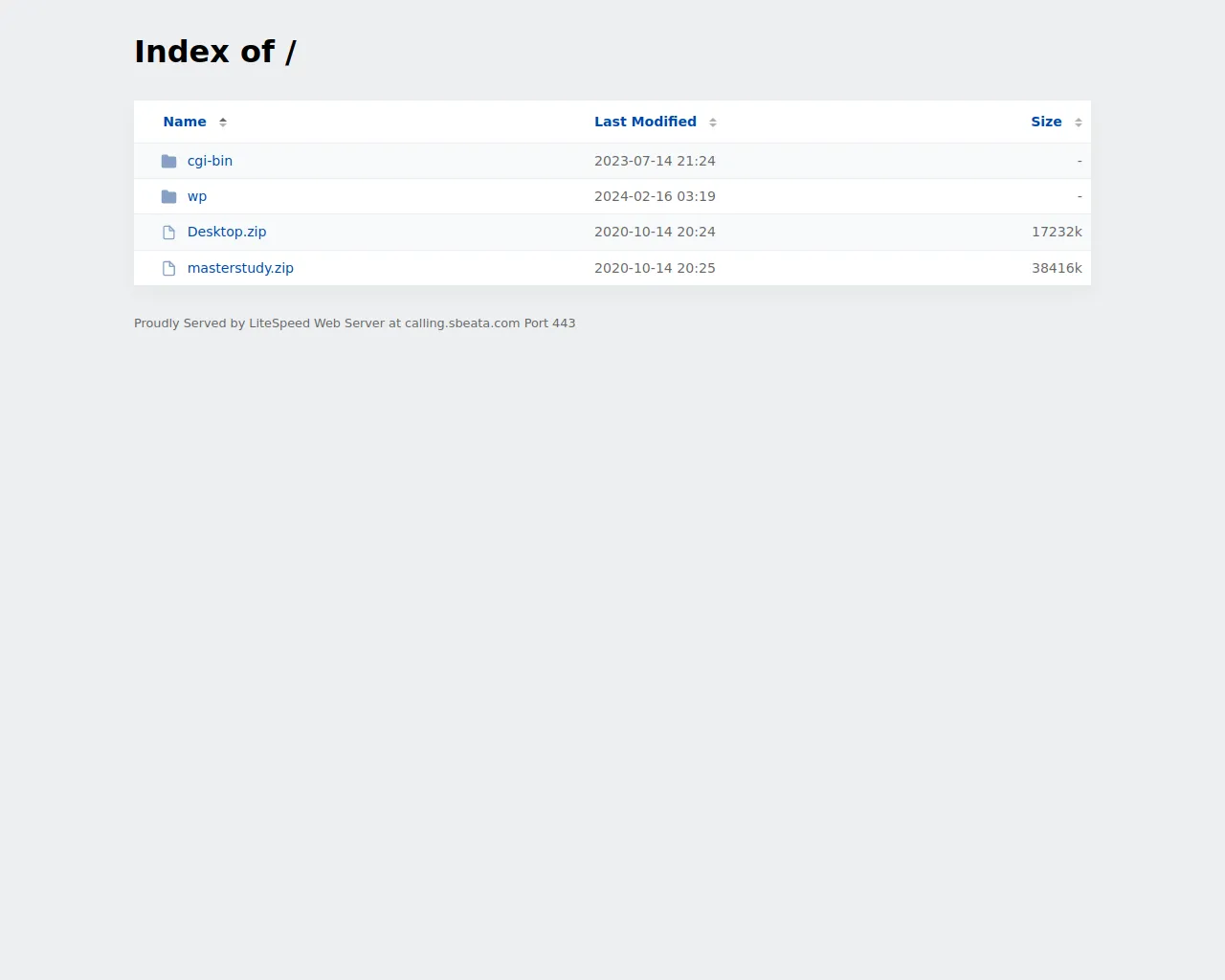Click the cgi-bin folder icon
The height and width of the screenshot is (980, 1225).
click(168, 161)
